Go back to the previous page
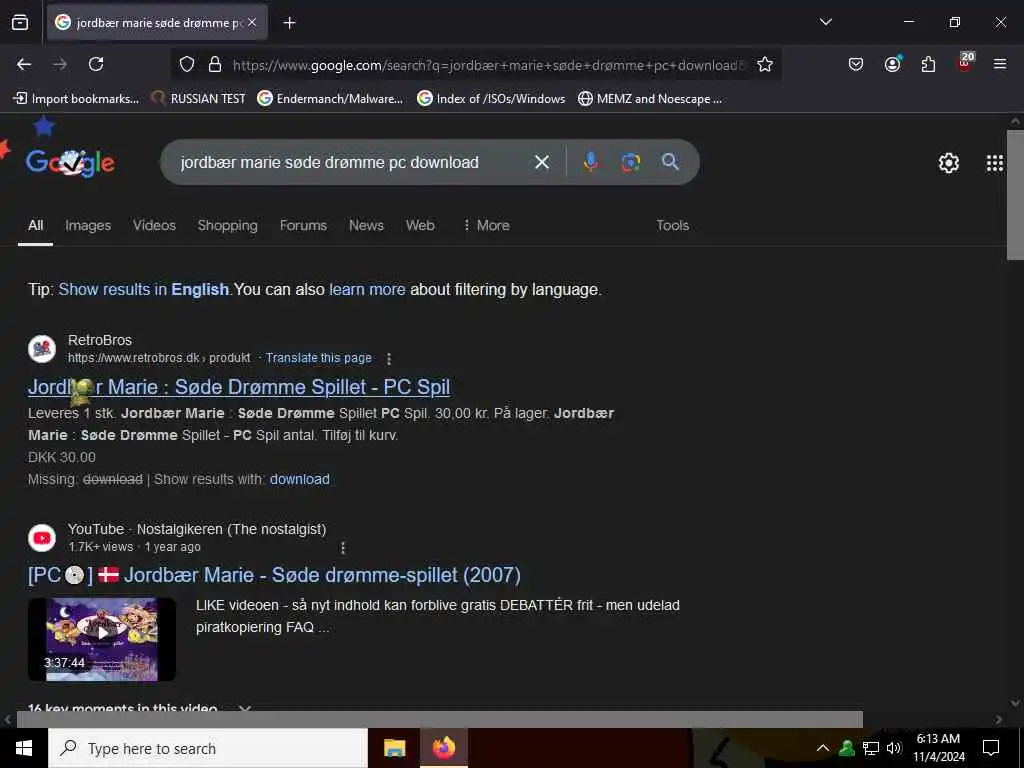1024x768 pixels. (24, 64)
